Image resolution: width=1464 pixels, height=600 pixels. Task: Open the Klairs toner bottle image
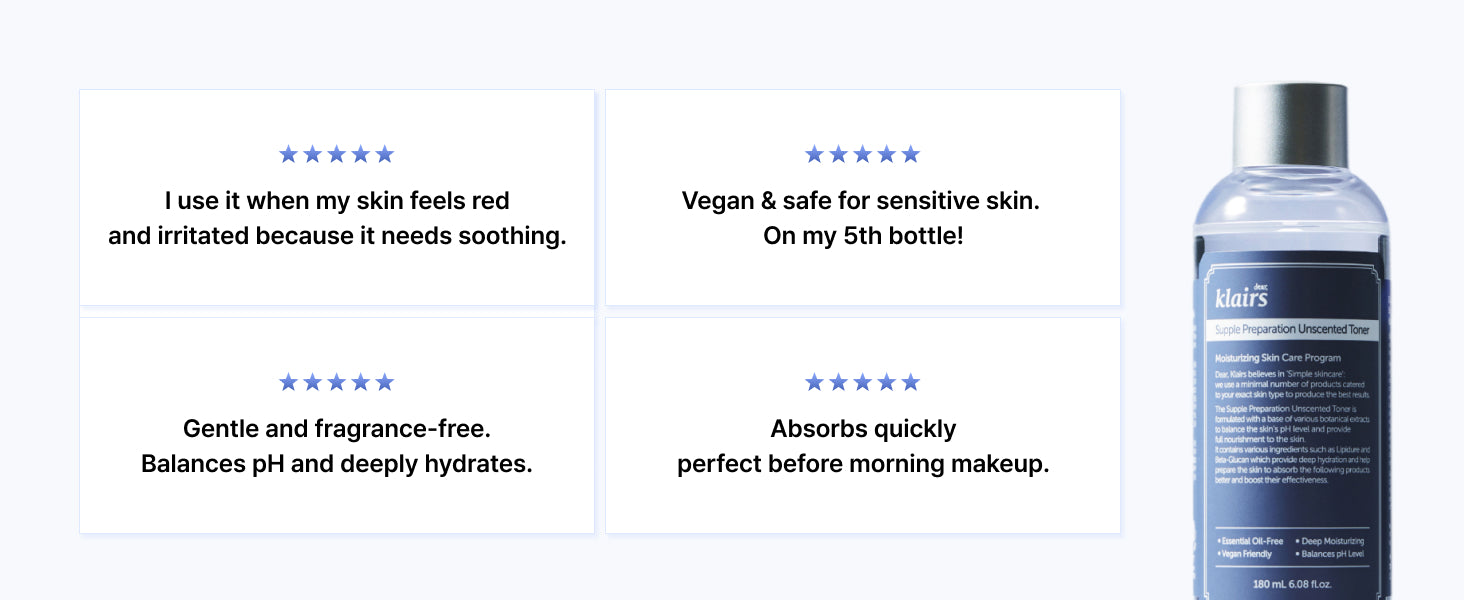(x=1290, y=342)
